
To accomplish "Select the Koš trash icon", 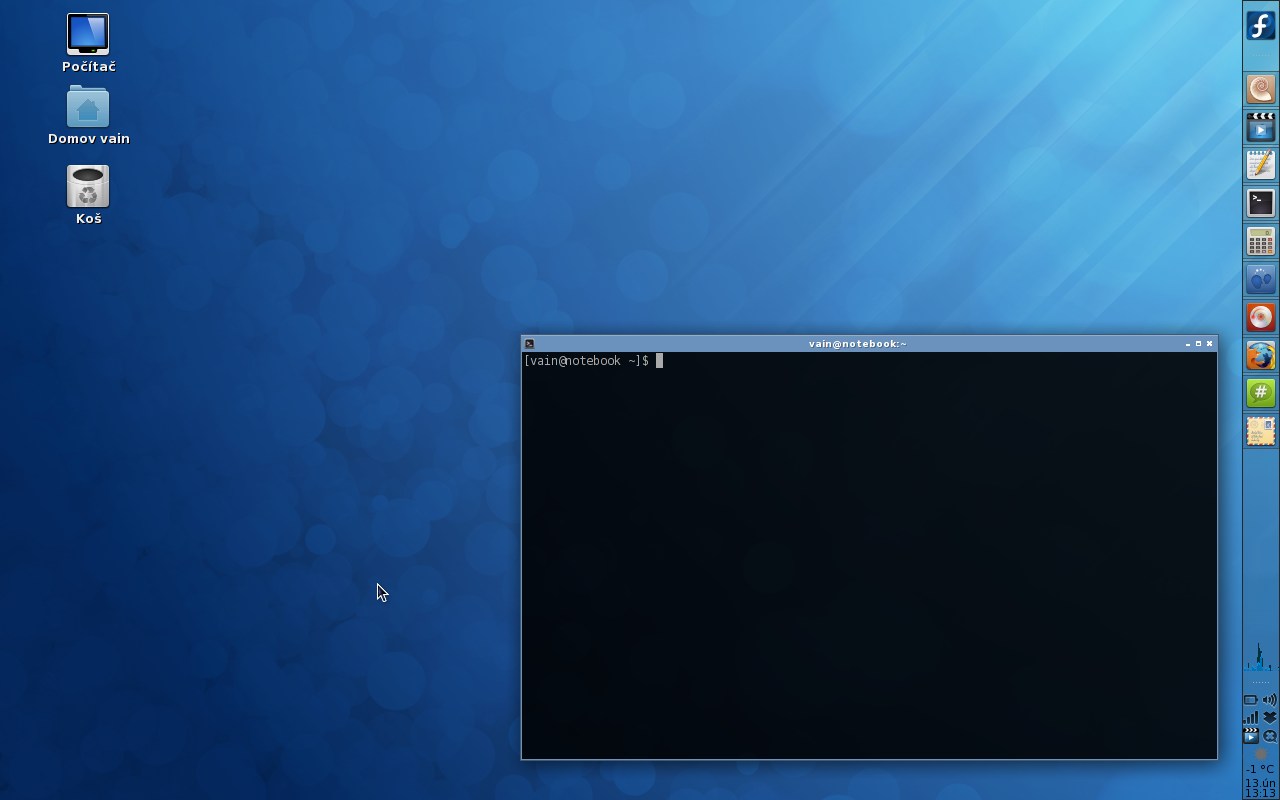I will 88,195.
